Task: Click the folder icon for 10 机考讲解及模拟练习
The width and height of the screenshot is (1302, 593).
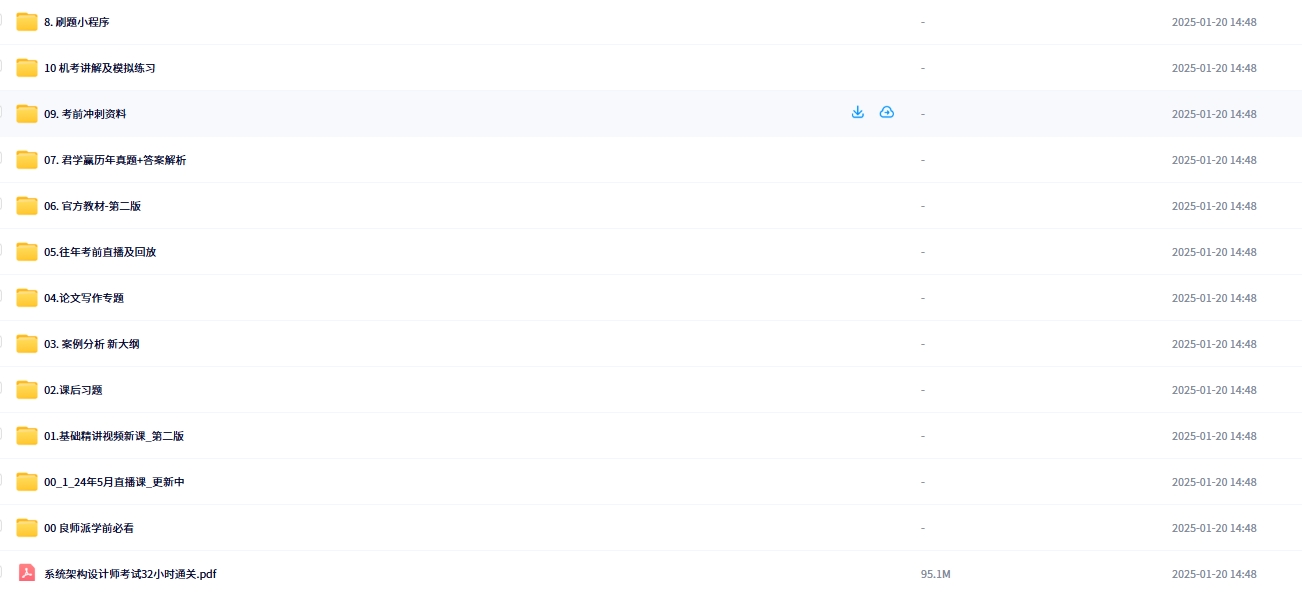Action: [x=27, y=68]
